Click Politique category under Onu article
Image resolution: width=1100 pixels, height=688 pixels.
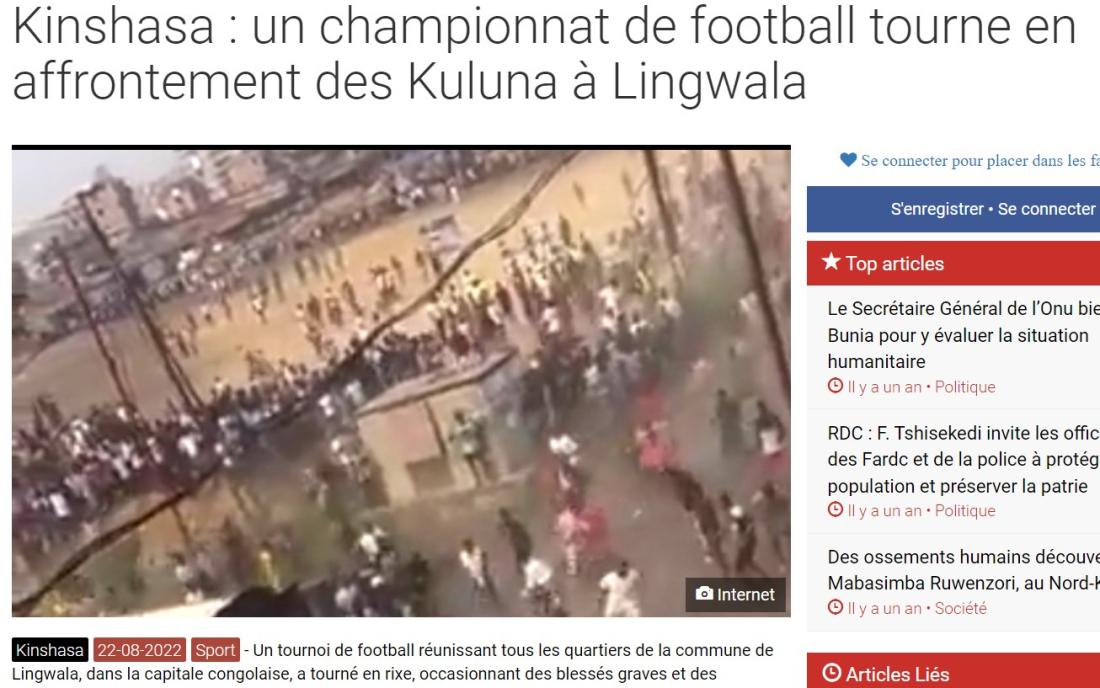[965, 386]
